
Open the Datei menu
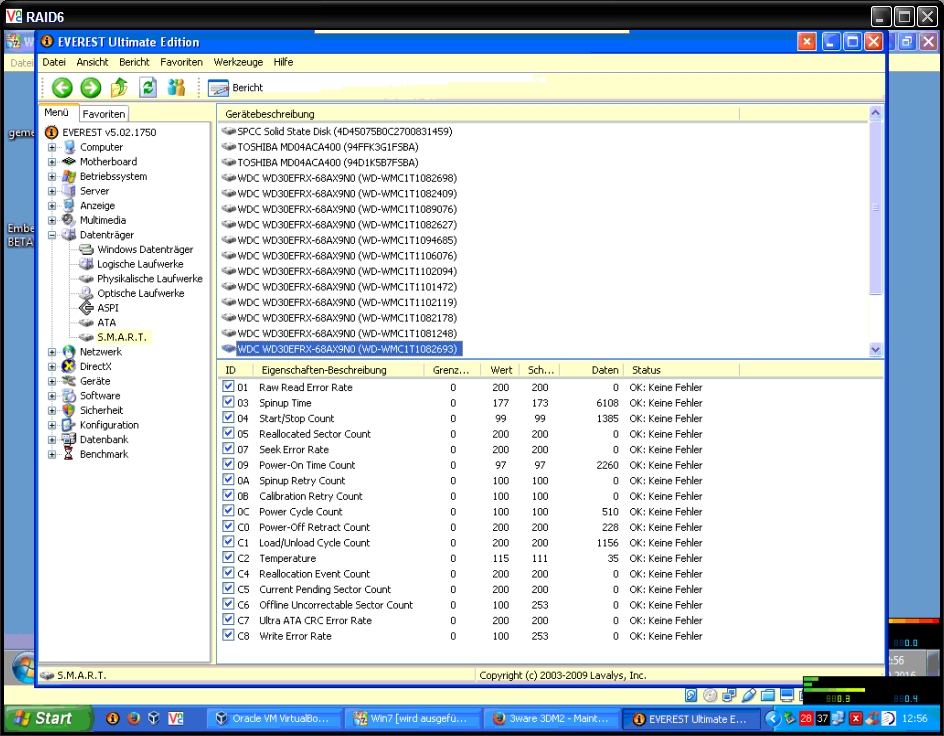tap(54, 62)
